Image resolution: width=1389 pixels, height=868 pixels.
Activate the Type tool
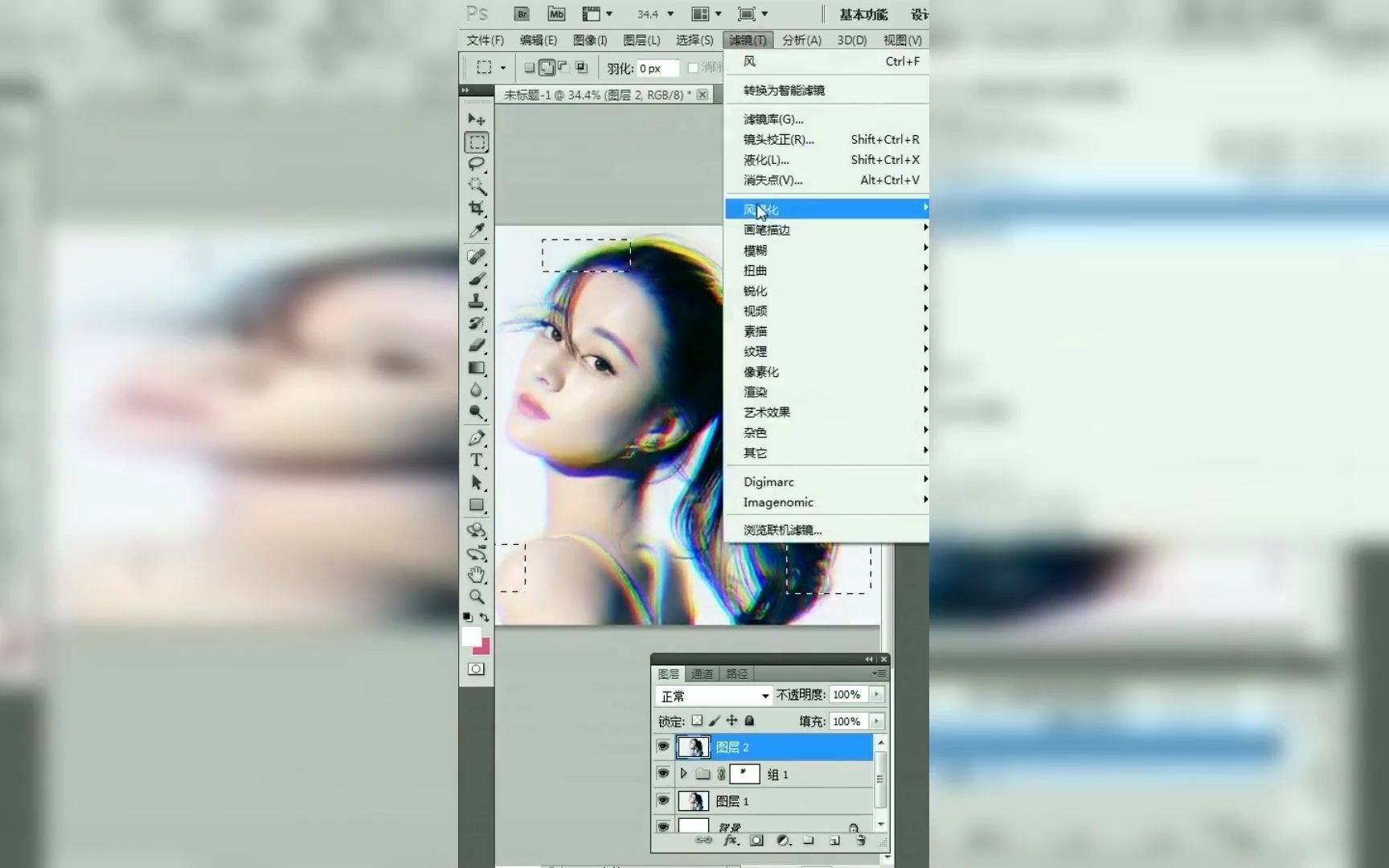tap(477, 461)
